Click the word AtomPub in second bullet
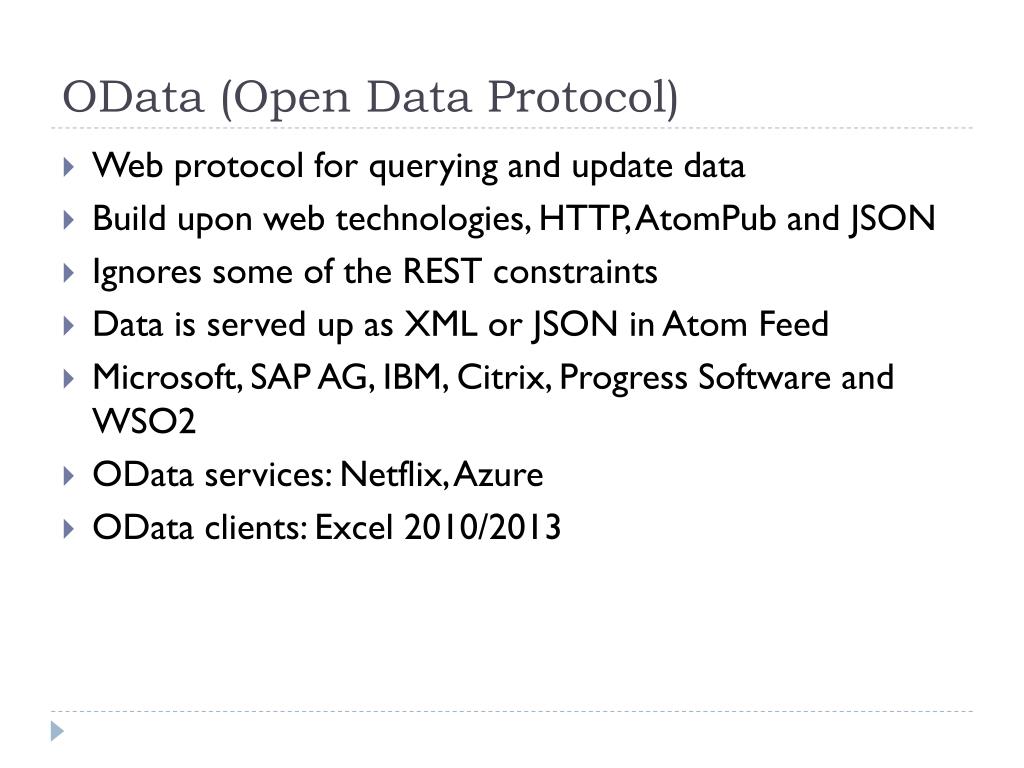The image size is (1024, 768). [705, 219]
